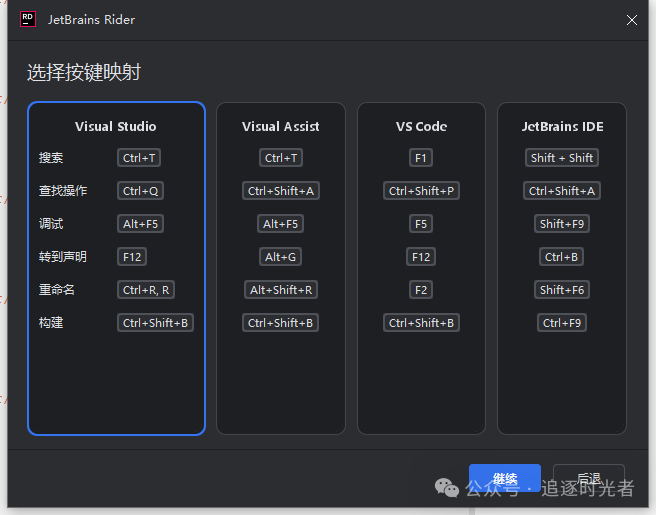Click the JetBrains IDE column title
This screenshot has height=515, width=656.
pyautogui.click(x=562, y=126)
